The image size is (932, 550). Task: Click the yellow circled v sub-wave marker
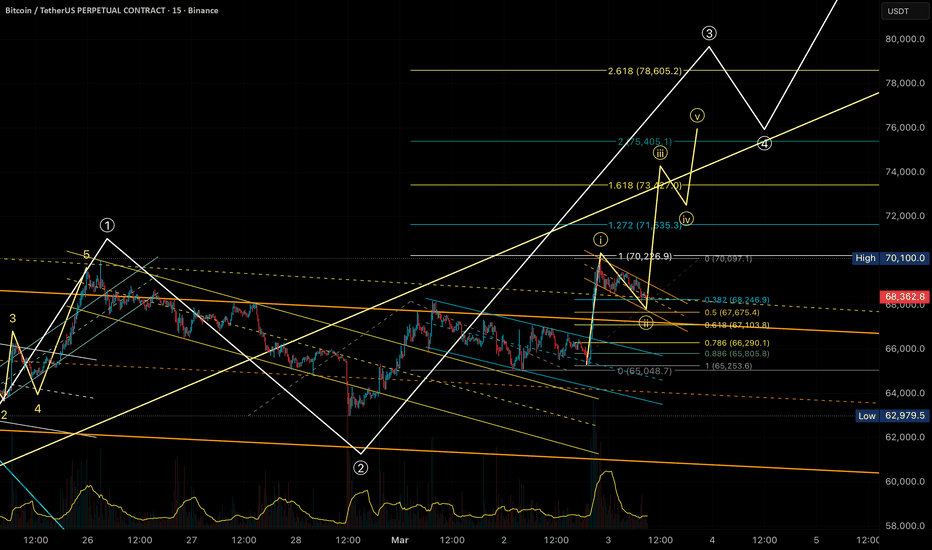tap(696, 115)
